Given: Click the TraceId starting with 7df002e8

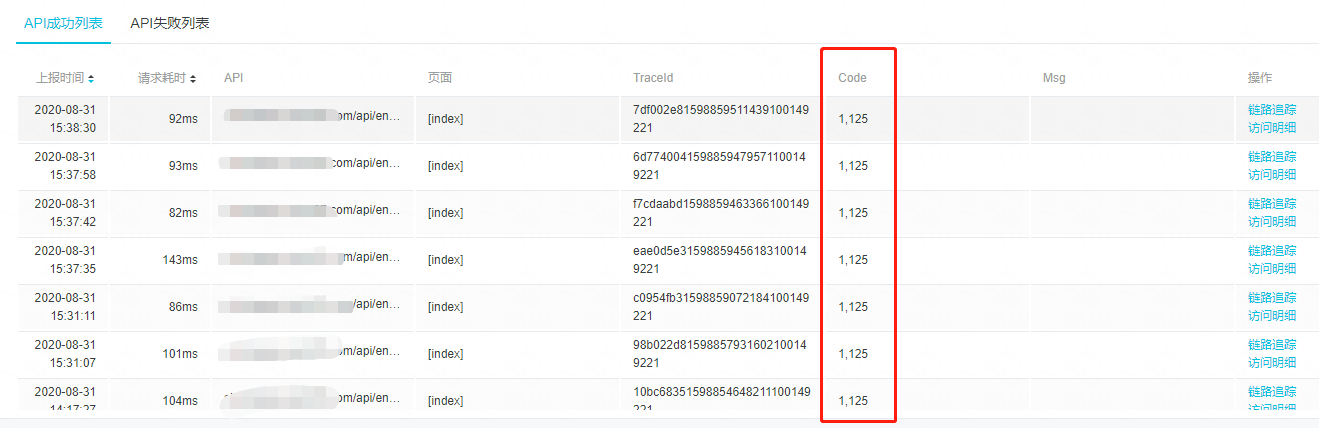Looking at the screenshot, I should [720, 118].
